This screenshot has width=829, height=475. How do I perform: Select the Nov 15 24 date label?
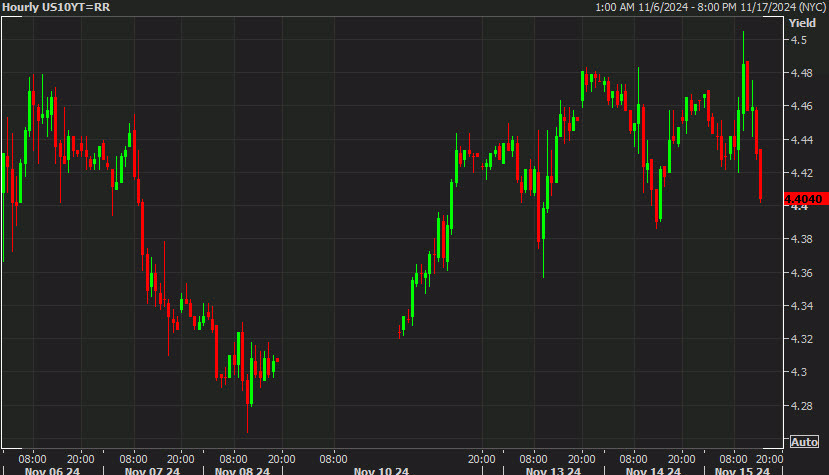click(742, 471)
